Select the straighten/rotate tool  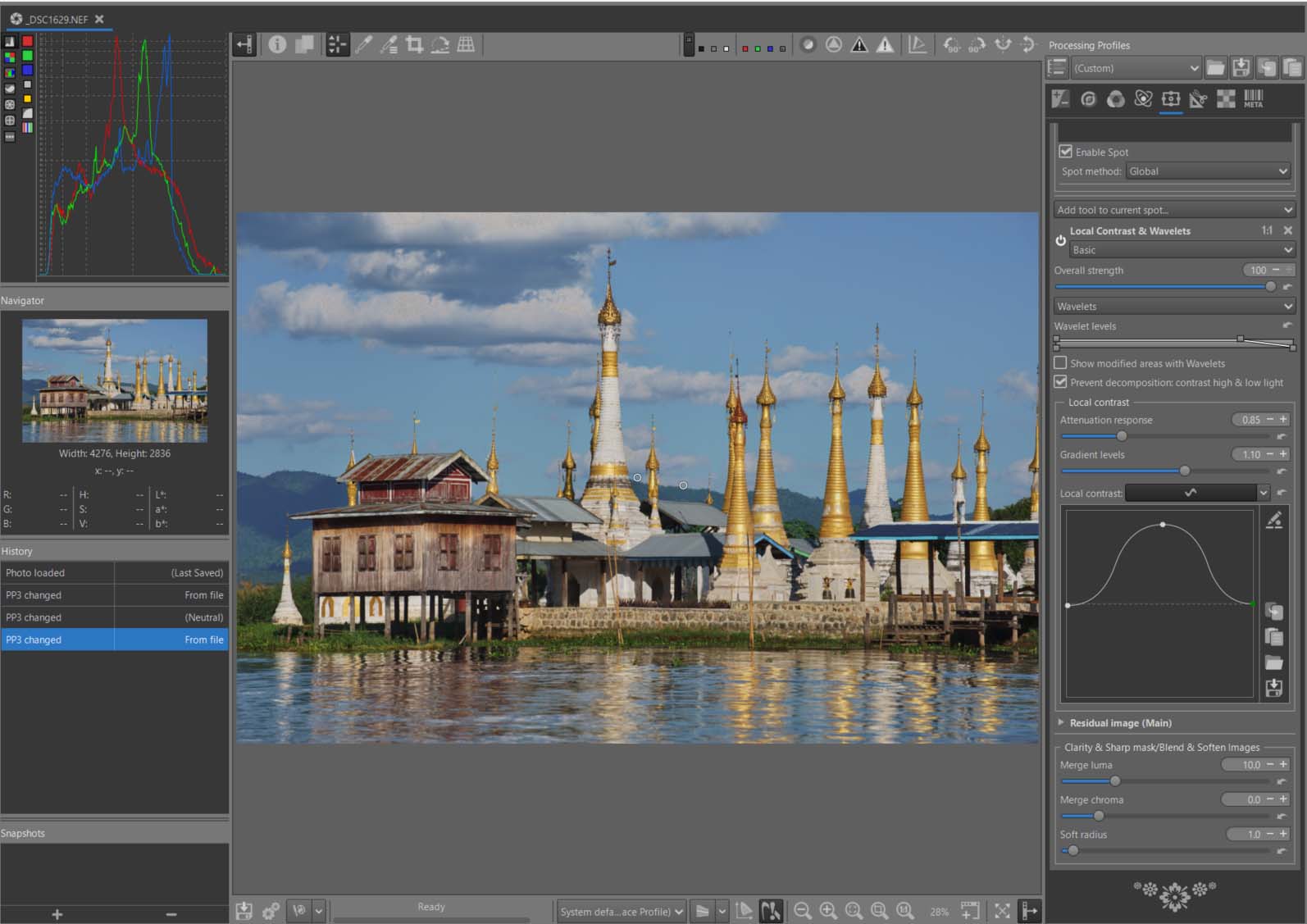pos(440,45)
